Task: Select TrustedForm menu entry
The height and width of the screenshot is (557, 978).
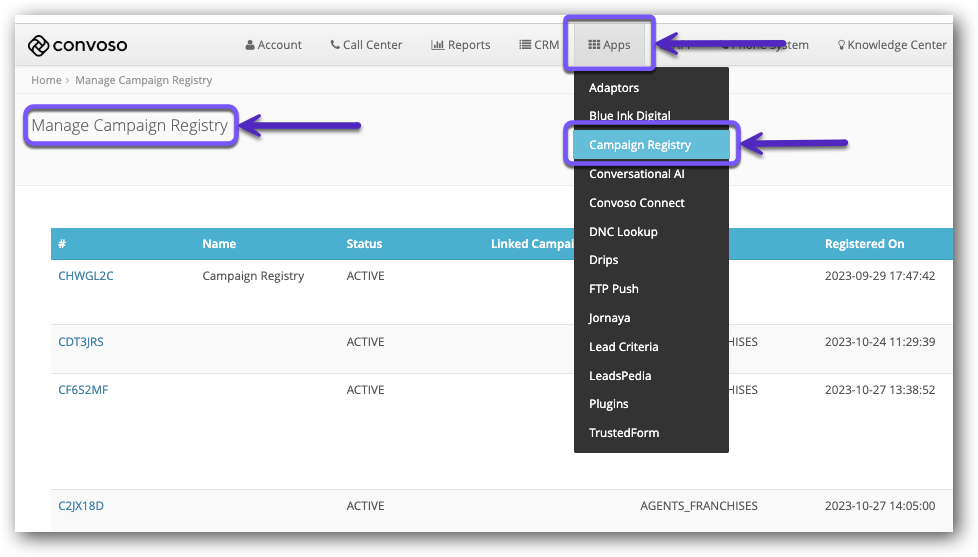Action: [624, 432]
